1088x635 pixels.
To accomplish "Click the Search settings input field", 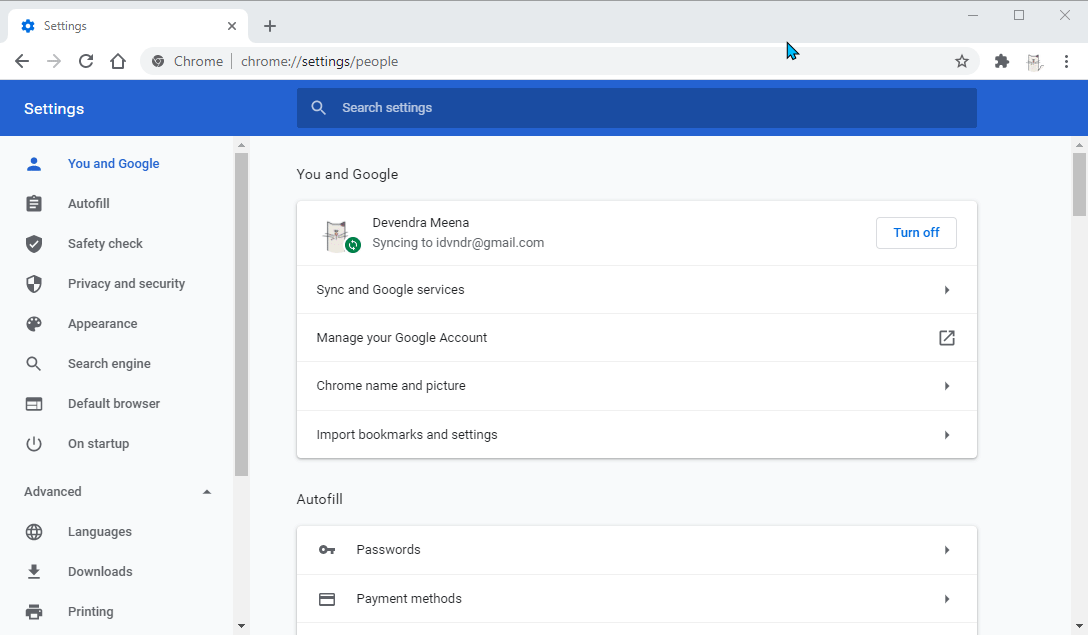I will [637, 108].
